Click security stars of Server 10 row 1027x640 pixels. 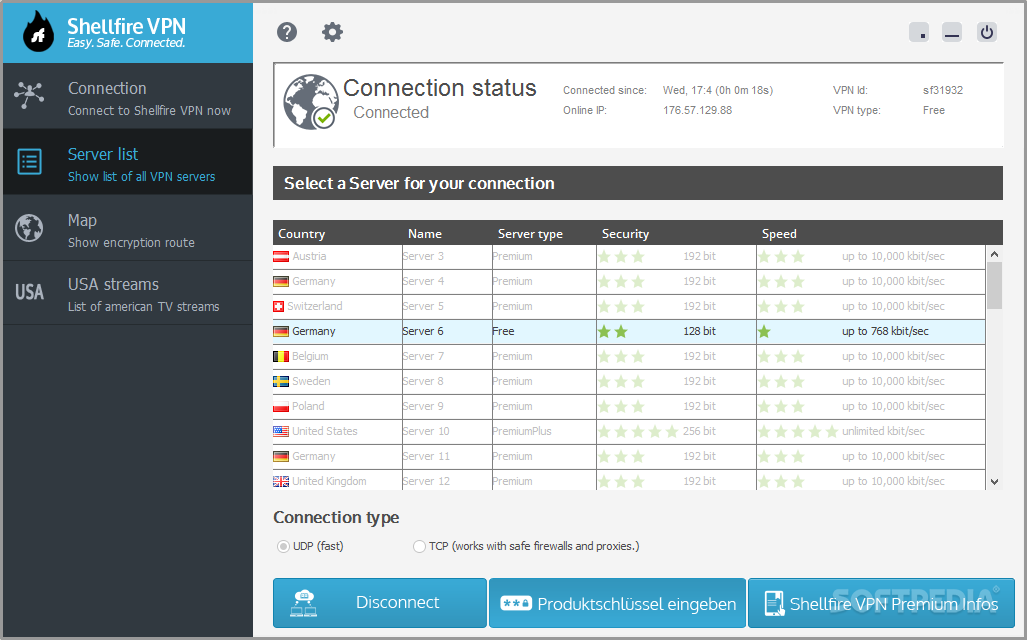638,432
